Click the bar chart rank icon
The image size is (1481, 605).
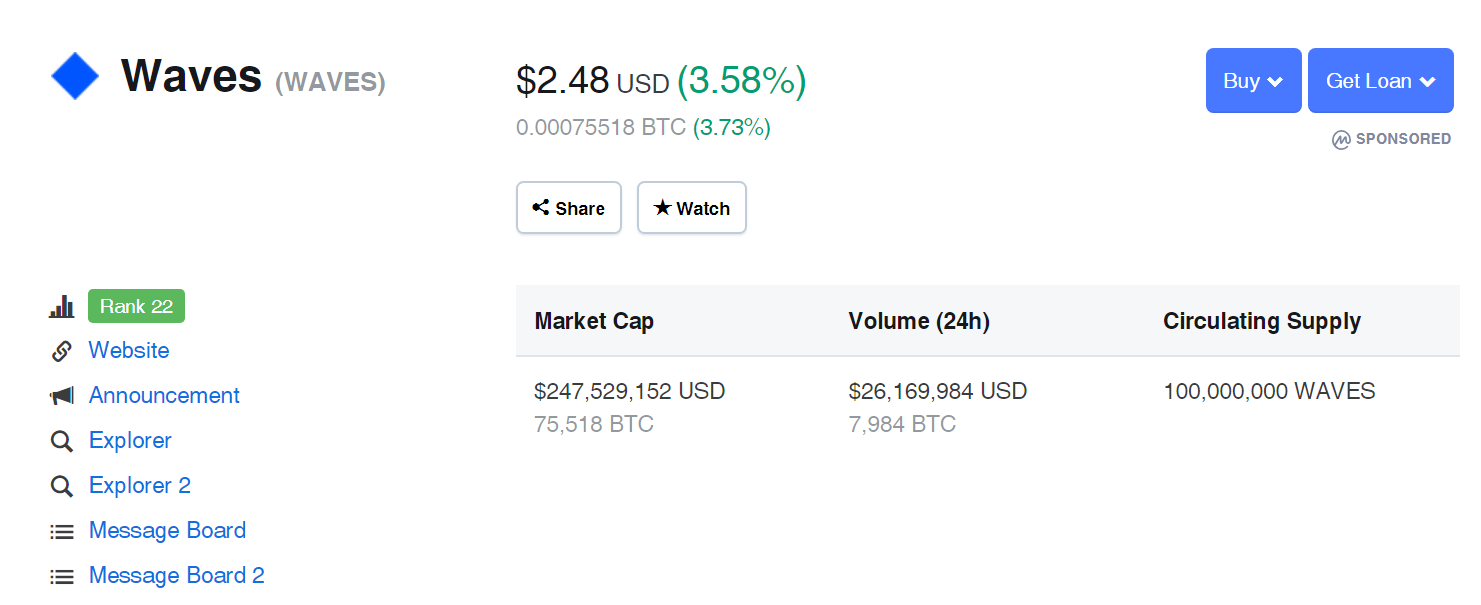pyautogui.click(x=62, y=307)
